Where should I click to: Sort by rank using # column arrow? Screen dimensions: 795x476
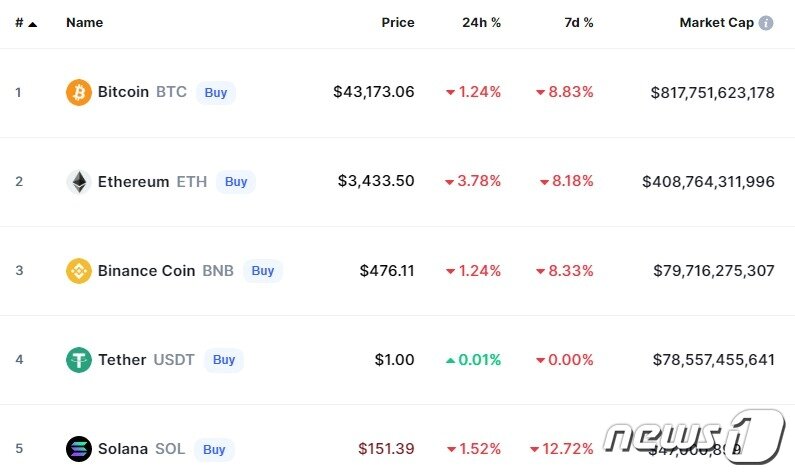pyautogui.click(x=32, y=23)
